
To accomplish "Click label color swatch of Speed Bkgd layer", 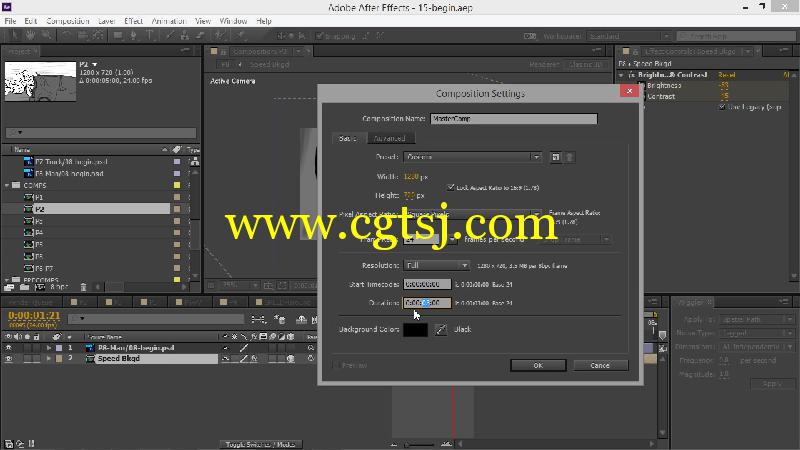I will click(59, 359).
